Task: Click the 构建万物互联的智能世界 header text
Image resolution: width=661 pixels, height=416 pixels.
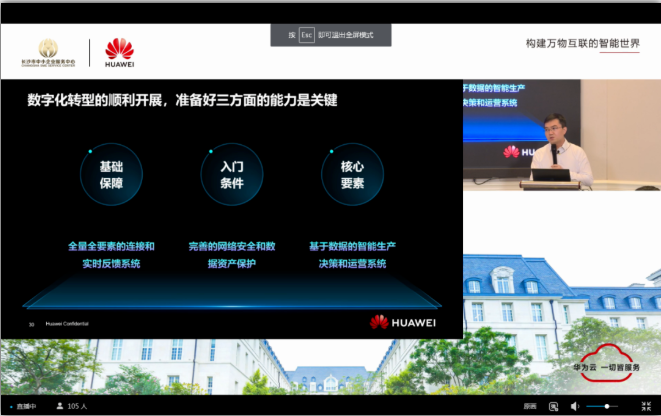Action: click(x=583, y=43)
